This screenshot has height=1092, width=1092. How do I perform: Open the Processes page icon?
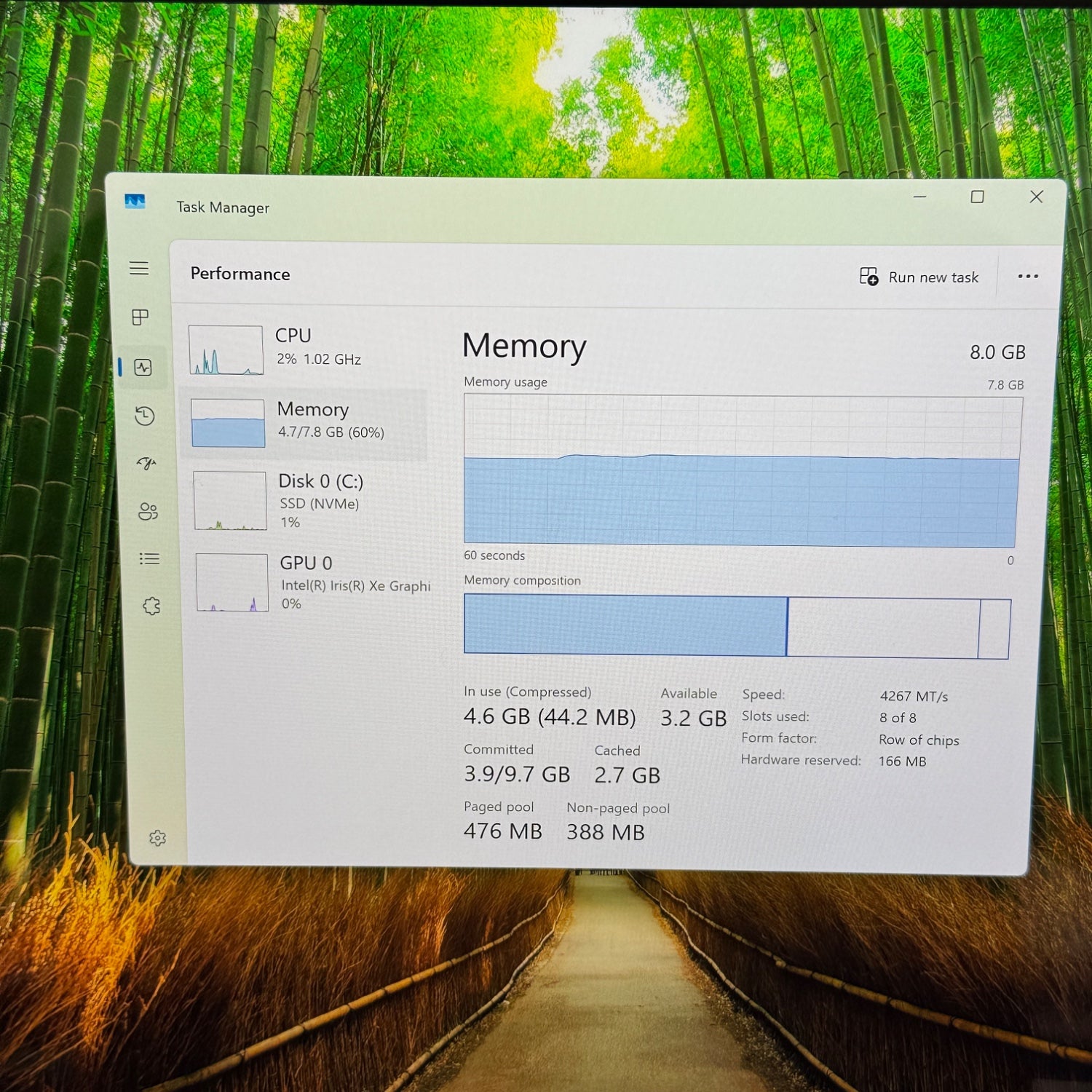tap(141, 317)
